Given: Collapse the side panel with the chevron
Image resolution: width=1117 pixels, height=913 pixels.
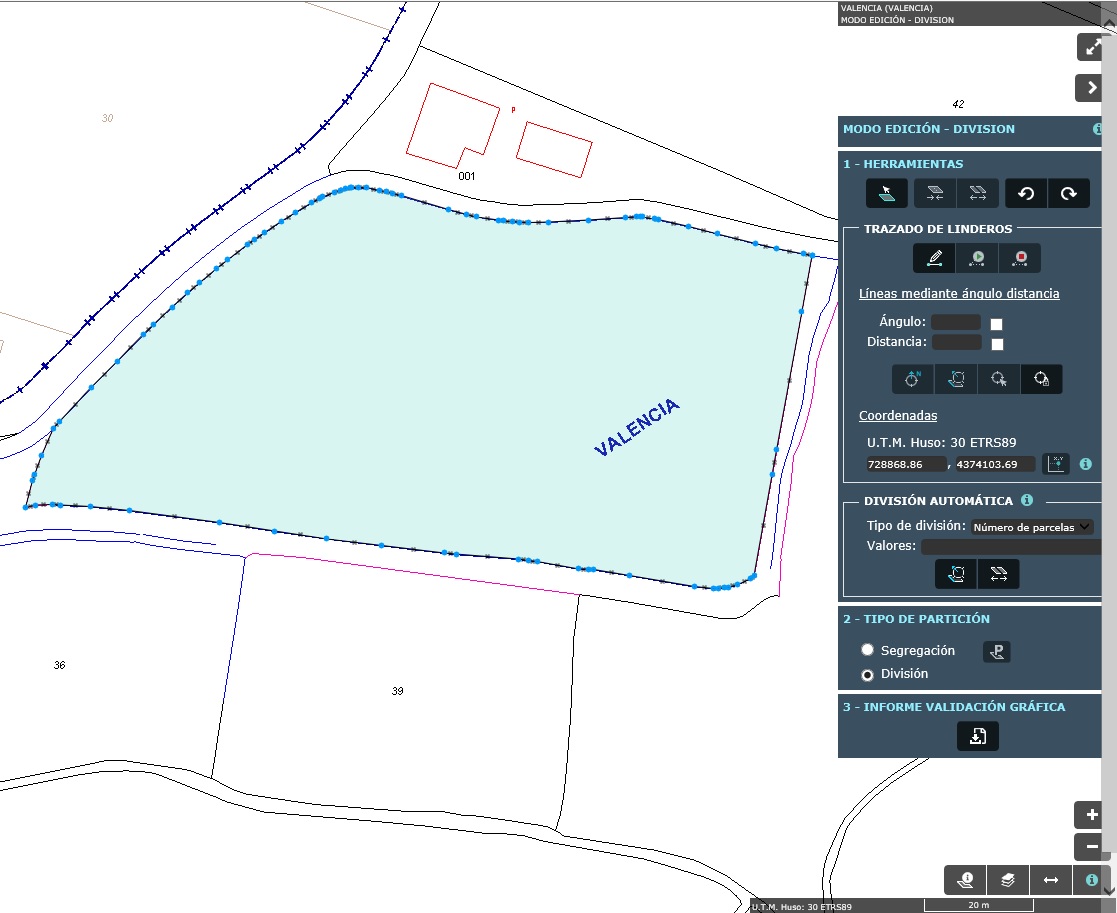Looking at the screenshot, I should pyautogui.click(x=1091, y=88).
